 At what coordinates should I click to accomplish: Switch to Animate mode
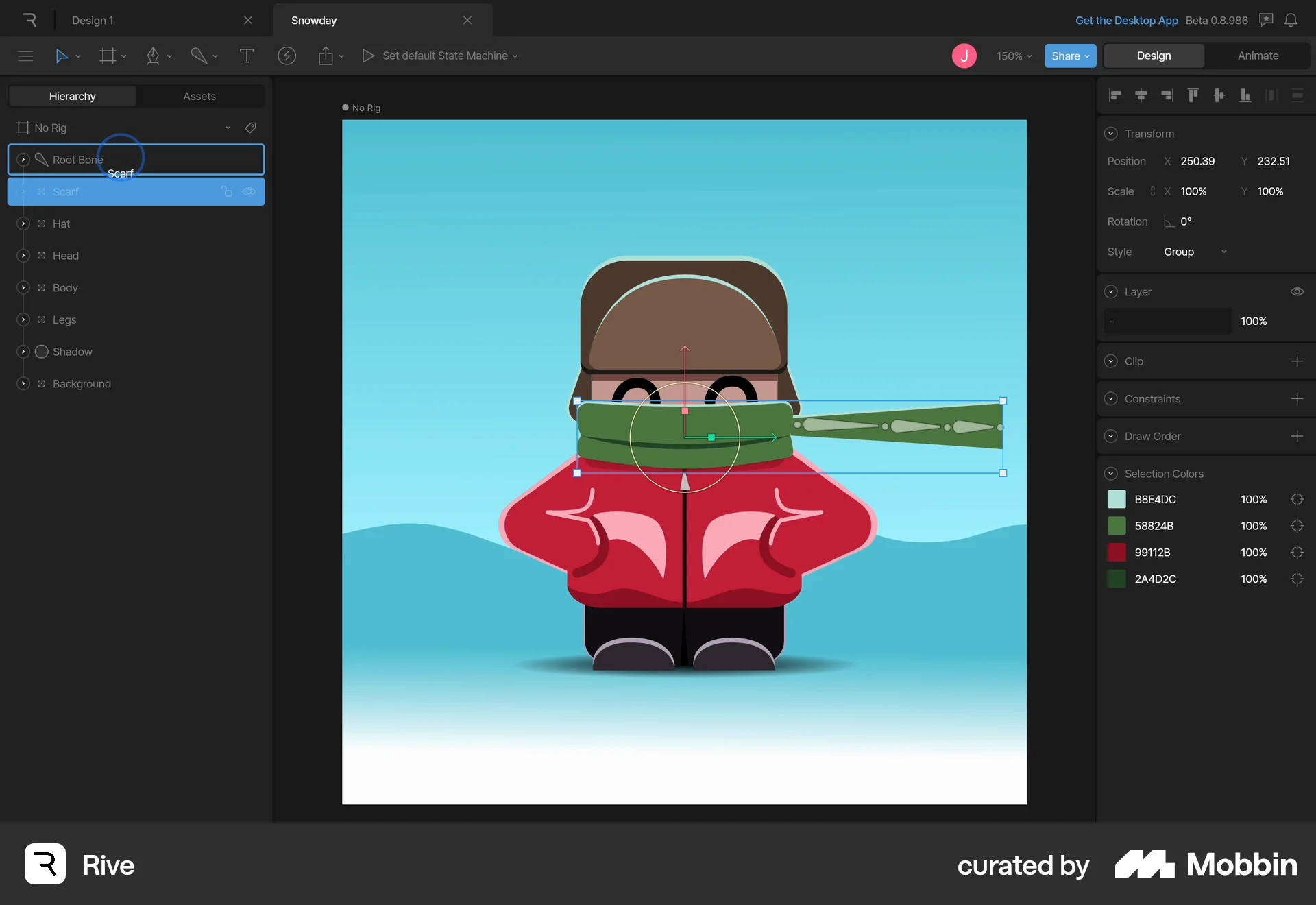coord(1258,56)
